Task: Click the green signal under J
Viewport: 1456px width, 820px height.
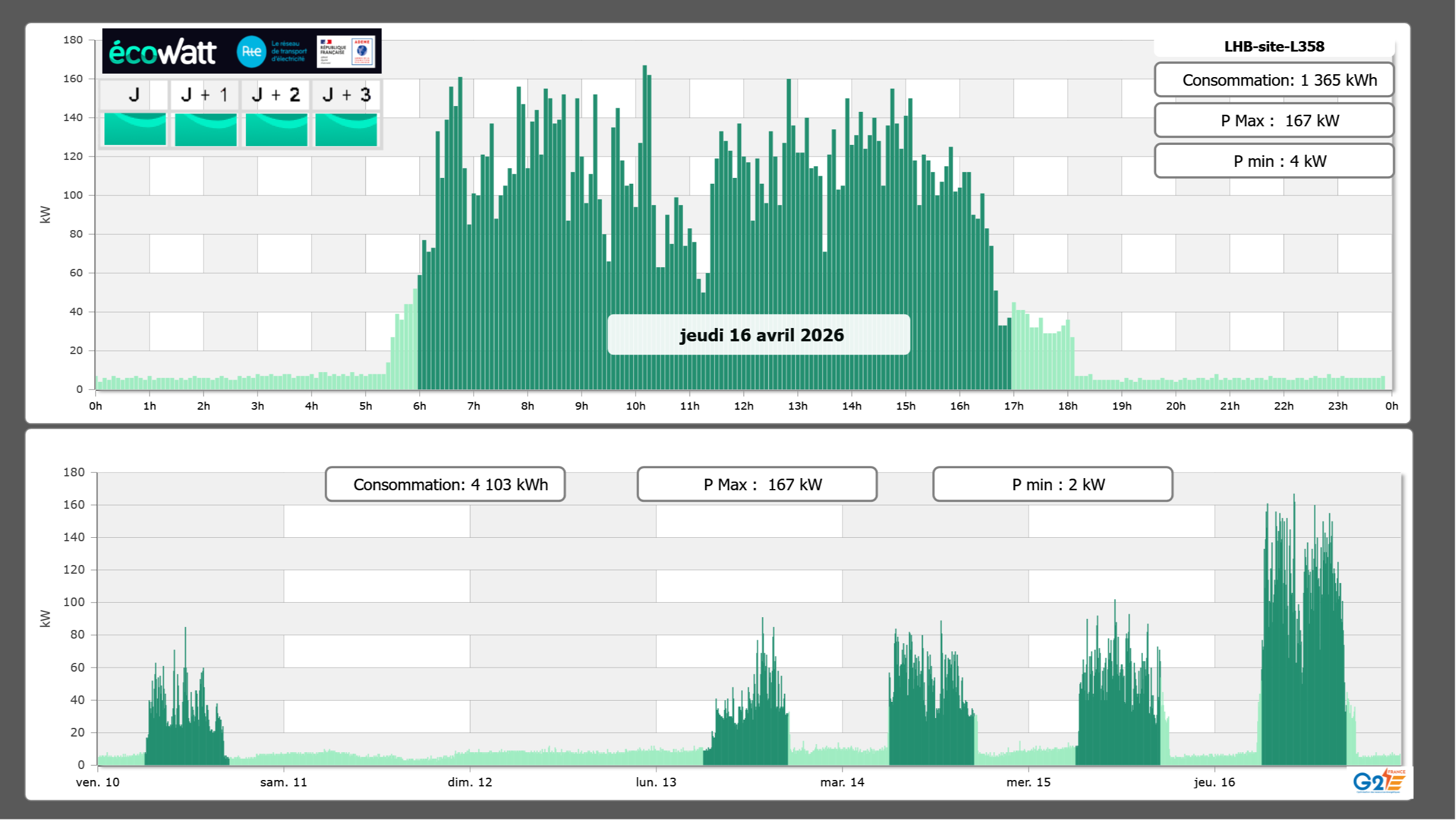Action: (135, 129)
